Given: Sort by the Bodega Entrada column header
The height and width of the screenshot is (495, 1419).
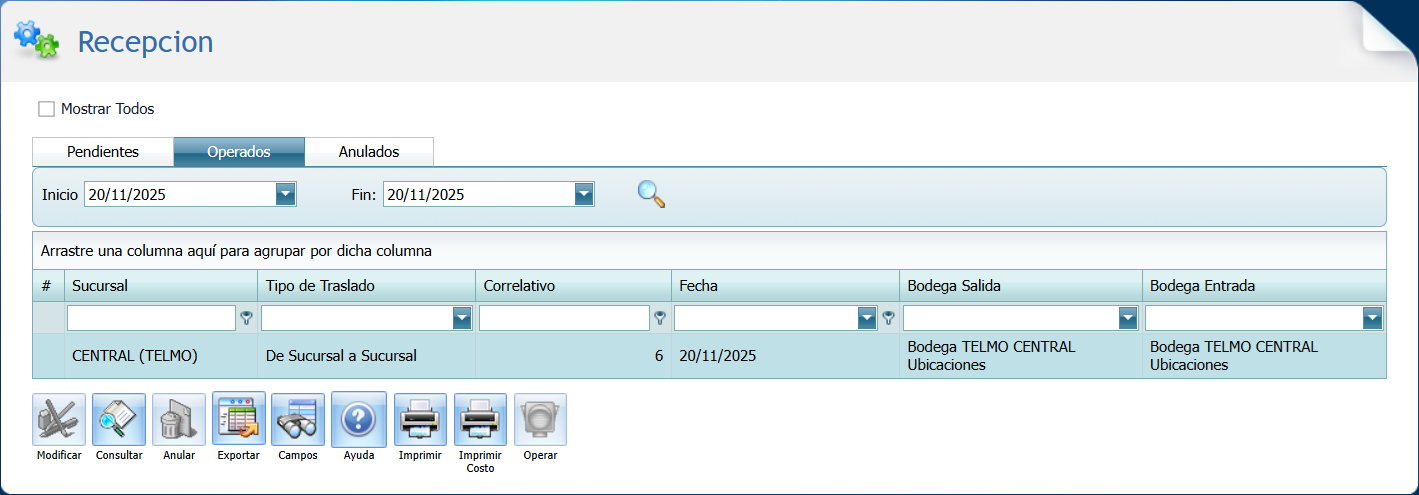Looking at the screenshot, I should click(1264, 286).
